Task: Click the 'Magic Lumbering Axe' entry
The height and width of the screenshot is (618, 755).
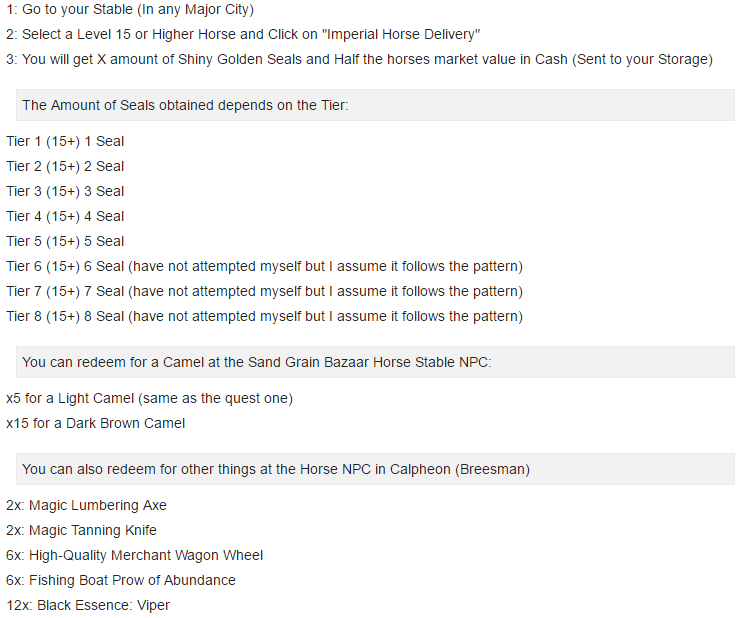Action: click(86, 506)
